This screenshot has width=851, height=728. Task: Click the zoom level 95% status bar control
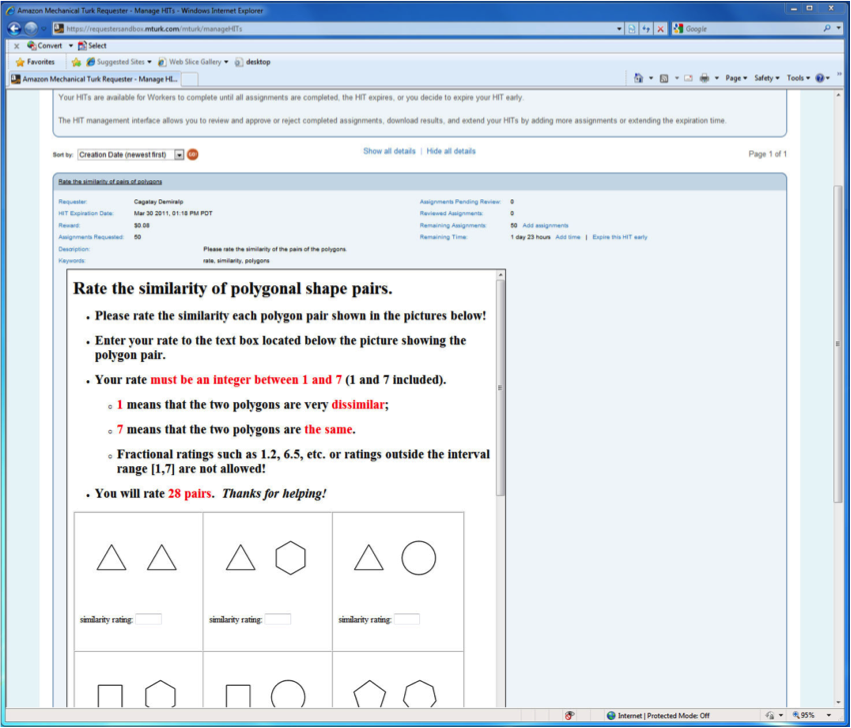(811, 716)
